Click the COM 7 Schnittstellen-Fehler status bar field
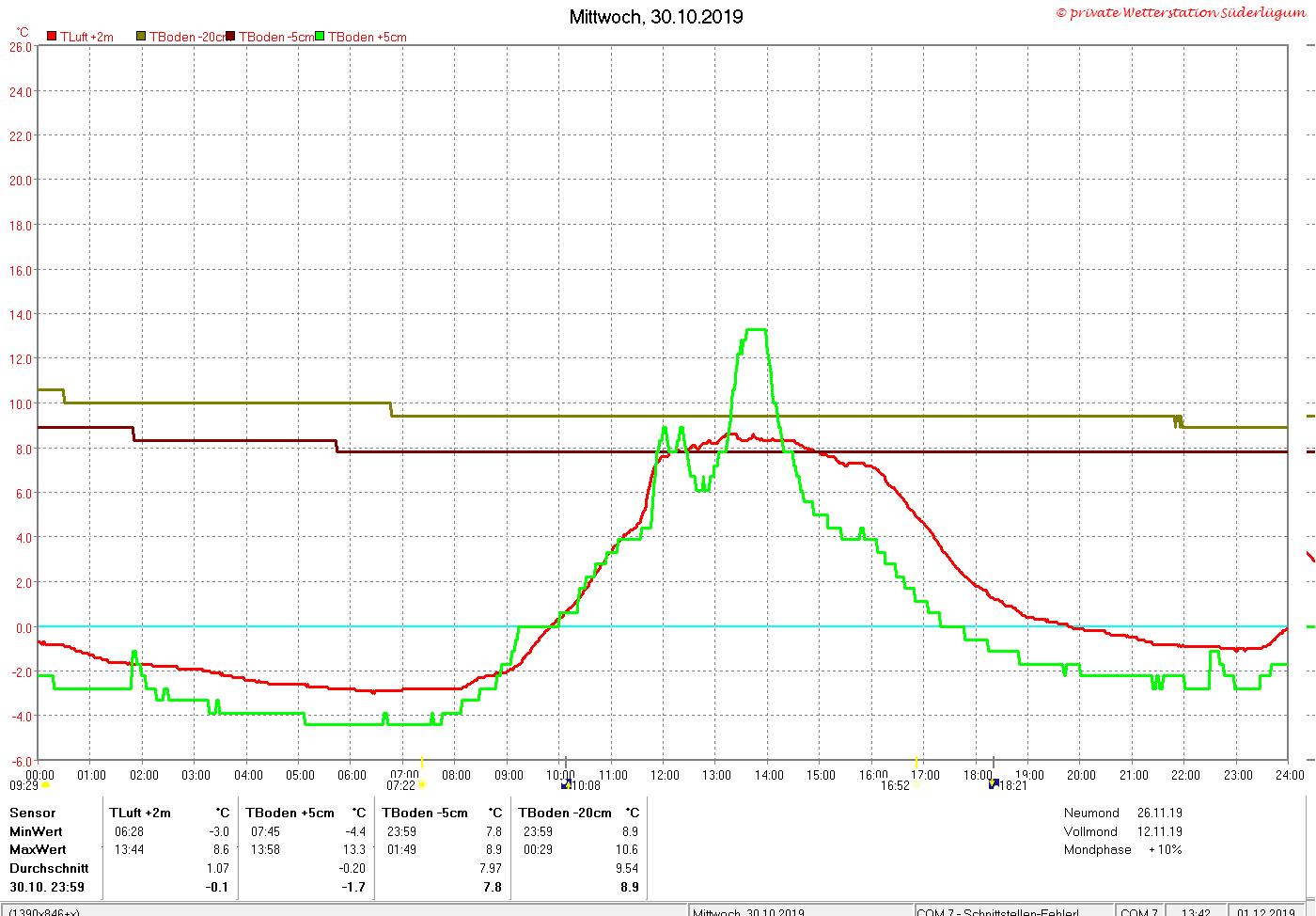This screenshot has height=916, width=1316. (x=1015, y=911)
